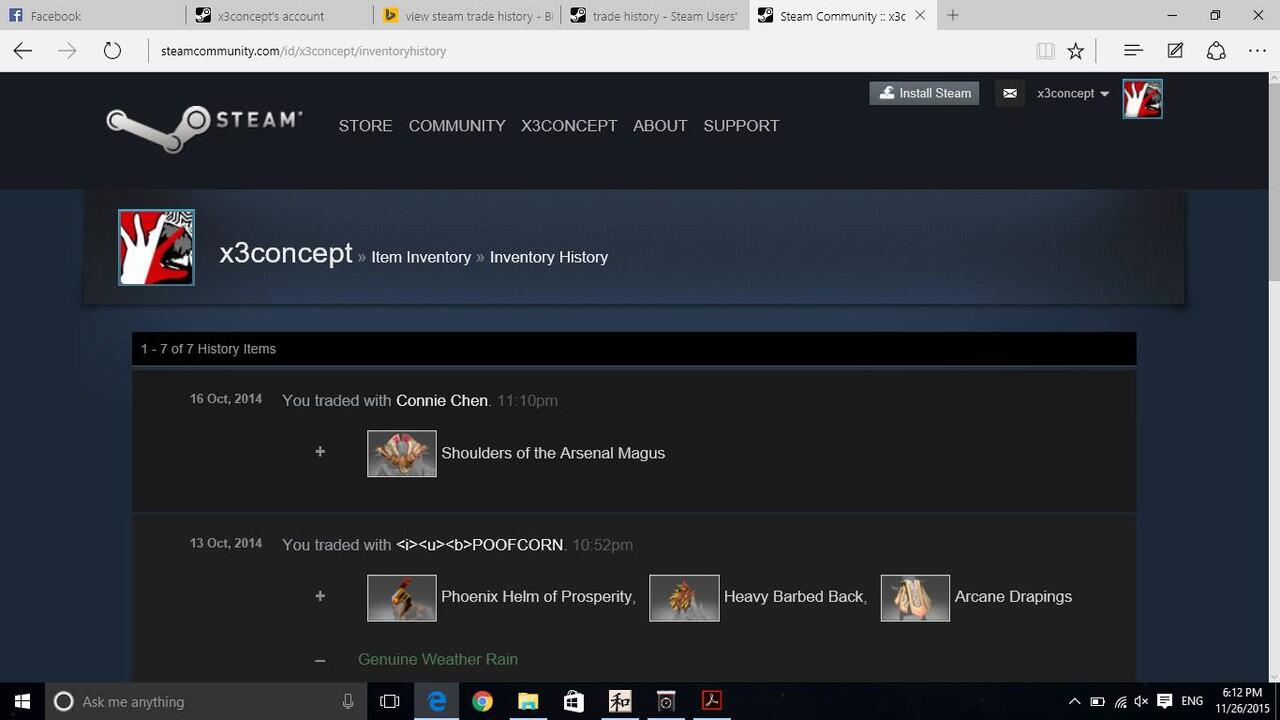Switch to x3concept's account tab
Screen dimensions: 1280x720
click(x=279, y=16)
